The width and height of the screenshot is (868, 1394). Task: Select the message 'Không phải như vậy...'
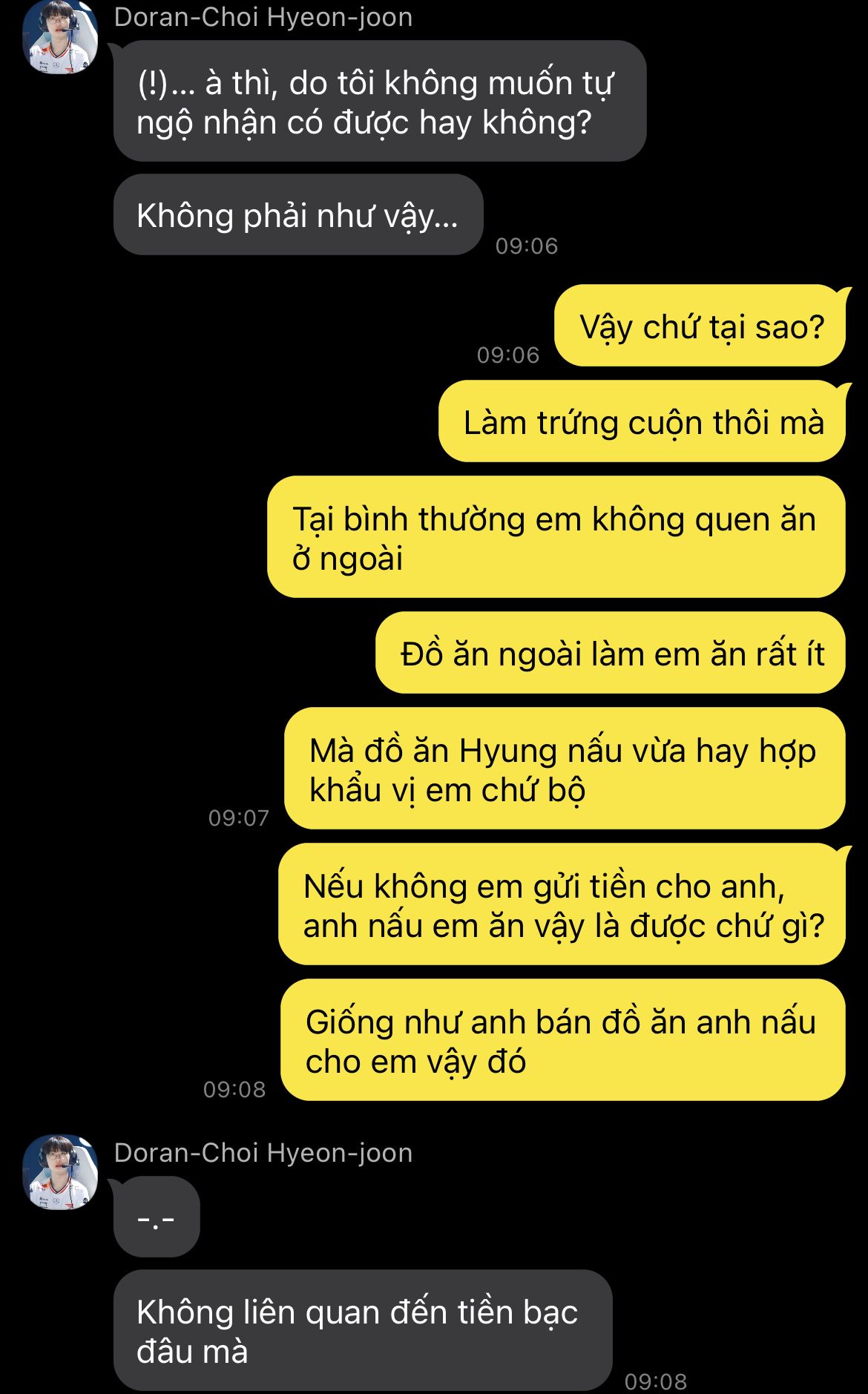[x=298, y=215]
